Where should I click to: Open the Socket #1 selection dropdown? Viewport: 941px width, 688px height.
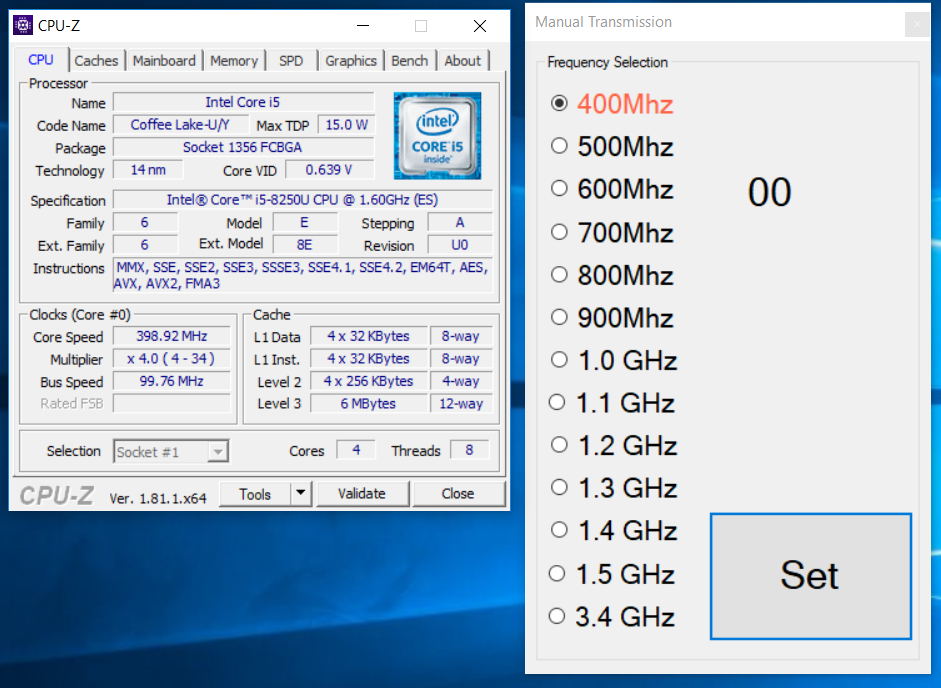171,451
